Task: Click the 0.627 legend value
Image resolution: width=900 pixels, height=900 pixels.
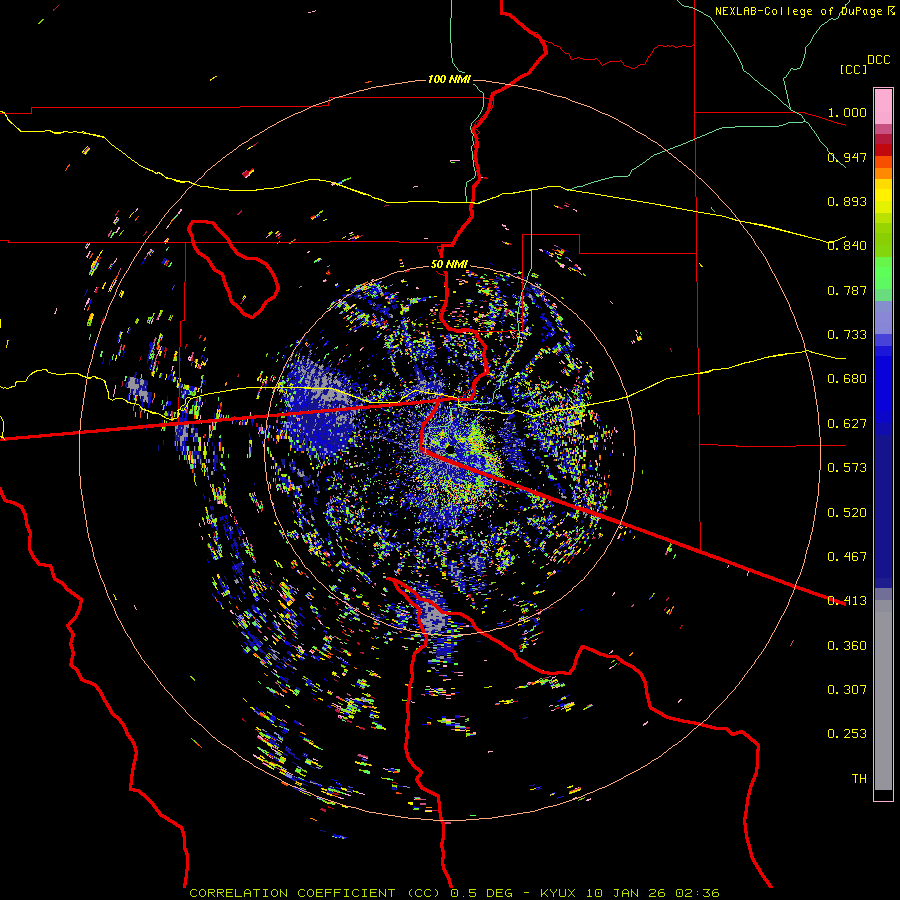Action: coord(847,424)
